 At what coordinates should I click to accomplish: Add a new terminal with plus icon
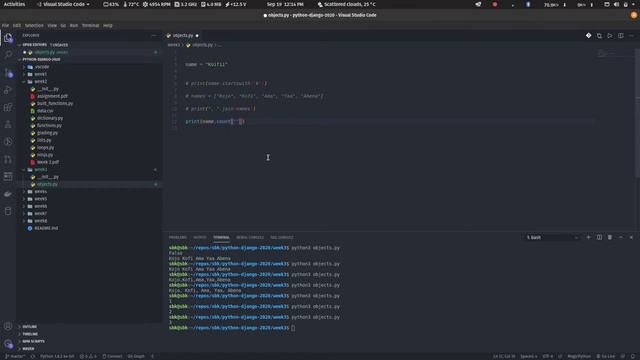pyautogui.click(x=588, y=237)
